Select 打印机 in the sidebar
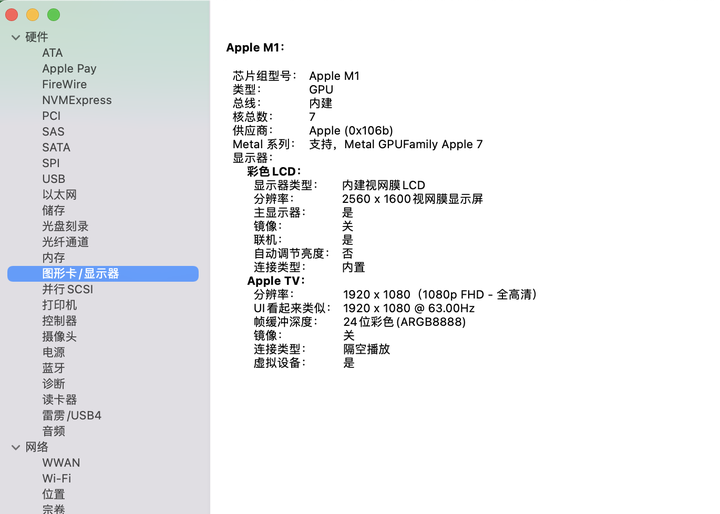The height and width of the screenshot is (514, 720). click(x=59, y=305)
